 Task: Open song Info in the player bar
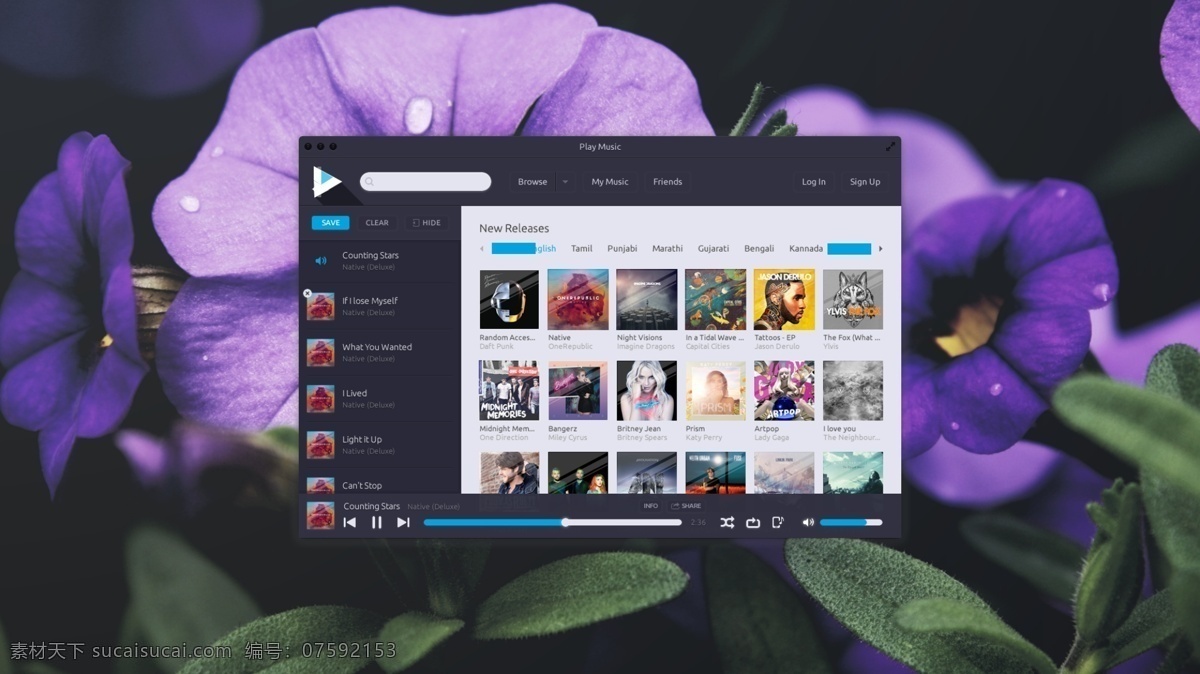point(651,506)
